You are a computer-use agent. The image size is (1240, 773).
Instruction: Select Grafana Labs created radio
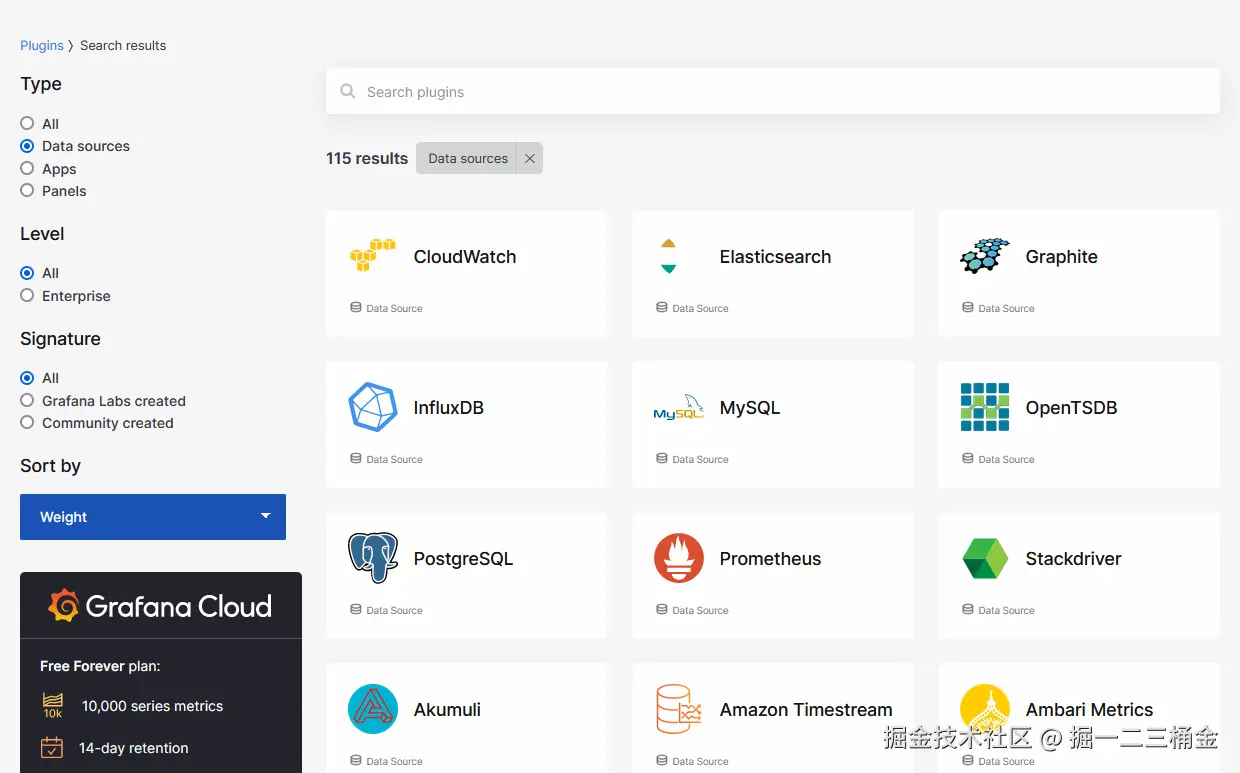(27, 400)
